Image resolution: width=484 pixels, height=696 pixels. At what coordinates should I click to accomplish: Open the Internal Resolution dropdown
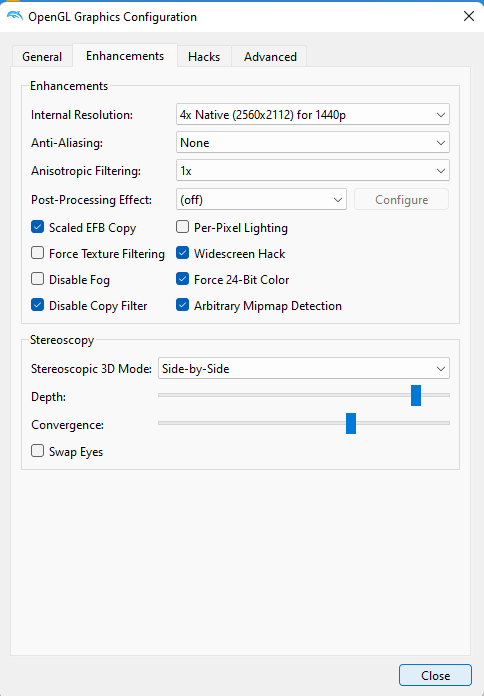click(313, 115)
